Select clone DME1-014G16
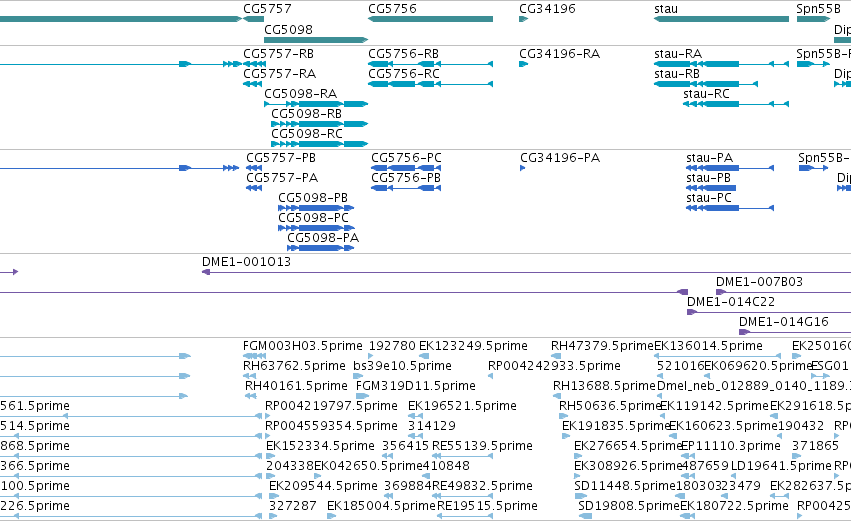 click(x=784, y=322)
